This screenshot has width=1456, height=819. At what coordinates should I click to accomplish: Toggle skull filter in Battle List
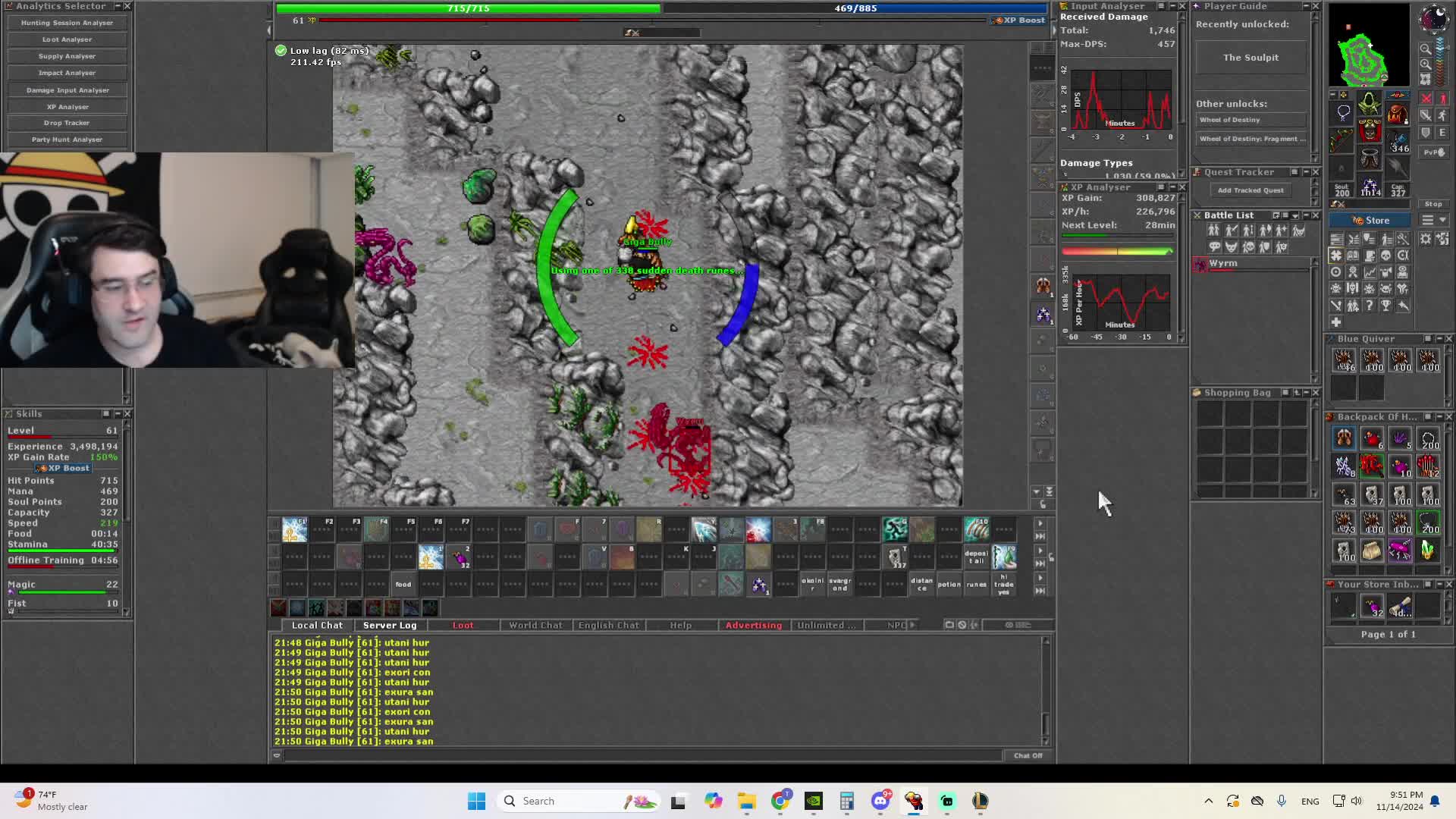click(x=1248, y=246)
